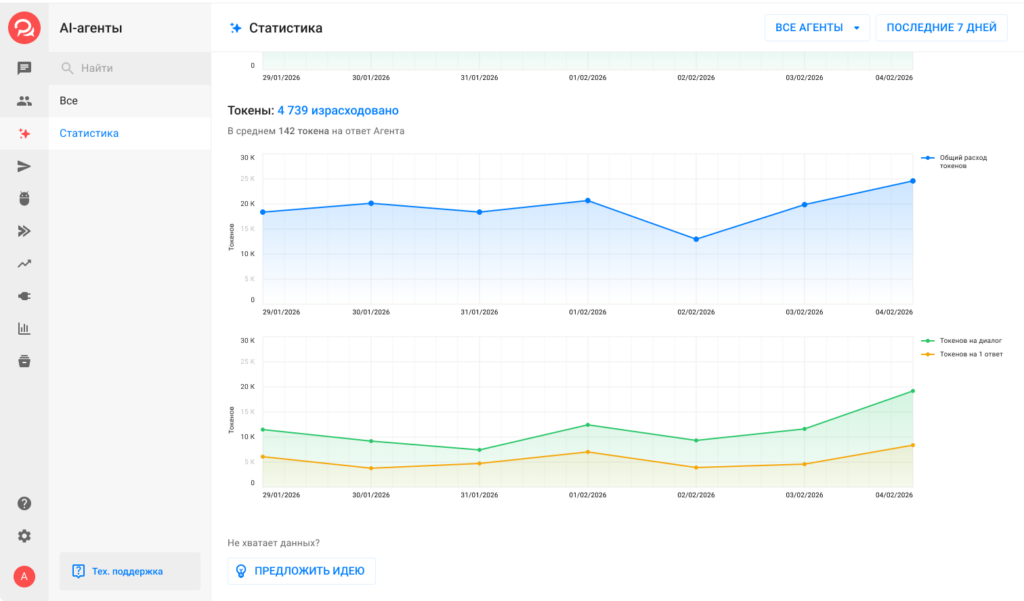Click the archive box icon

point(24,361)
